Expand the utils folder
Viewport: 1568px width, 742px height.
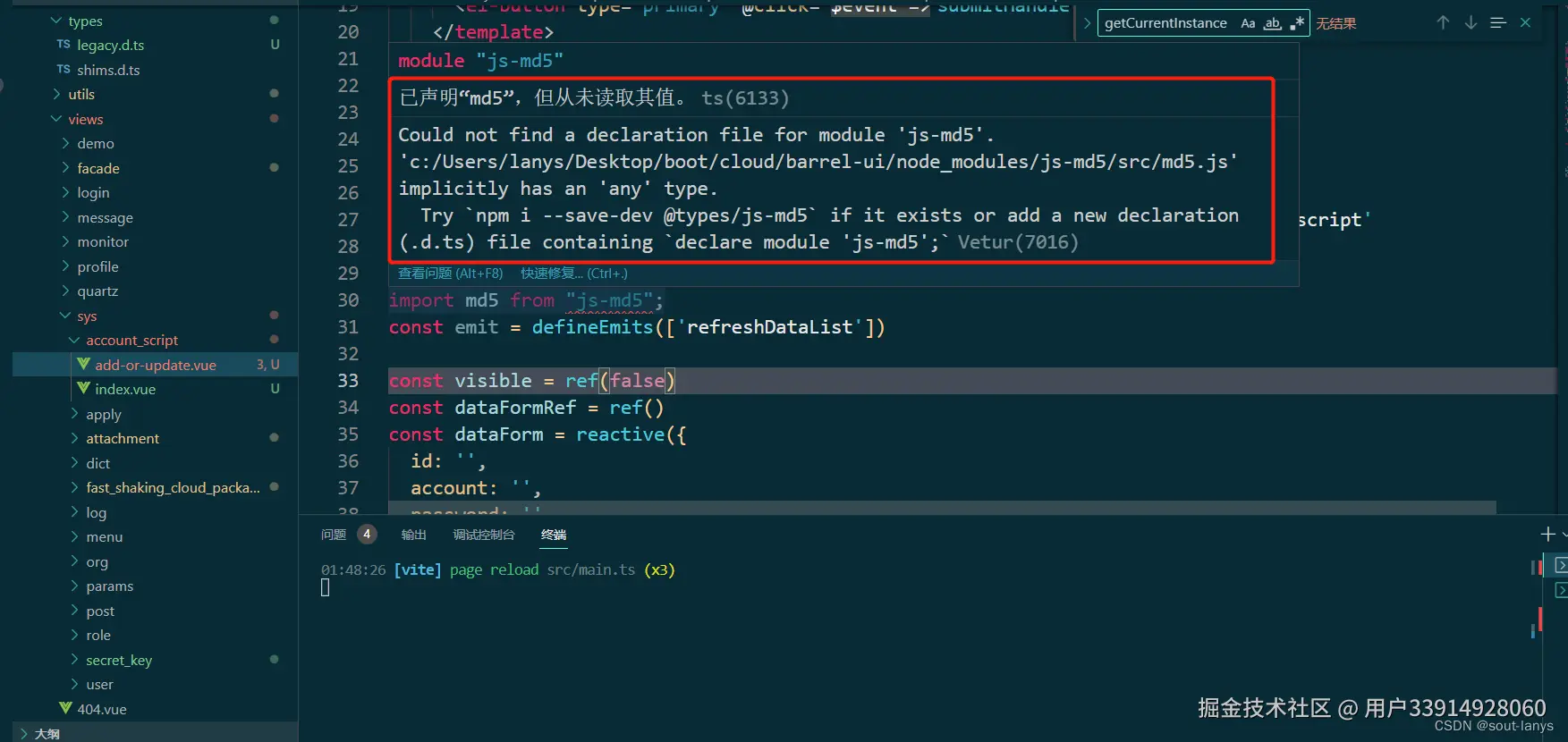tap(81, 94)
